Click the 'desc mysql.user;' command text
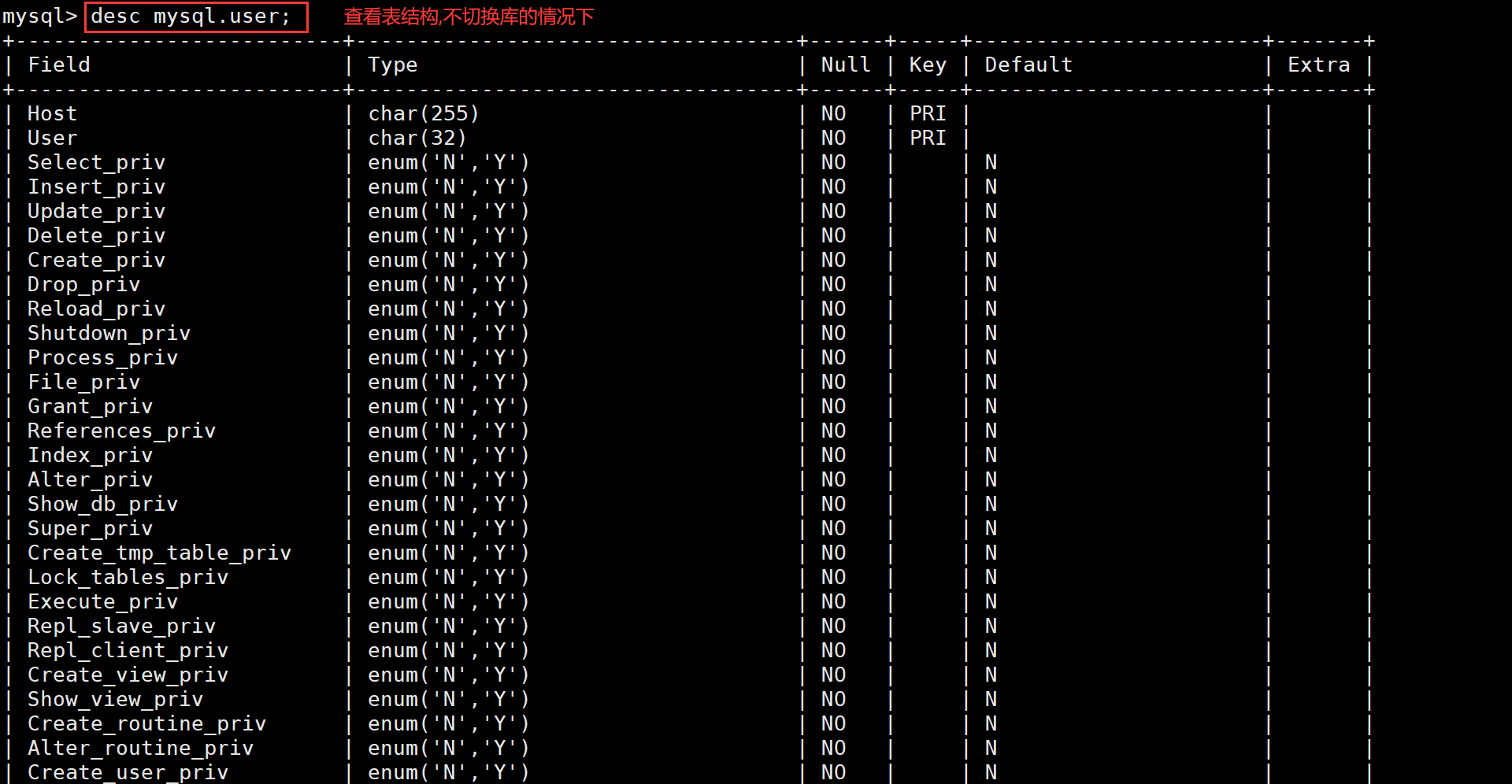Viewport: 1512px width, 784px height. pyautogui.click(x=191, y=17)
